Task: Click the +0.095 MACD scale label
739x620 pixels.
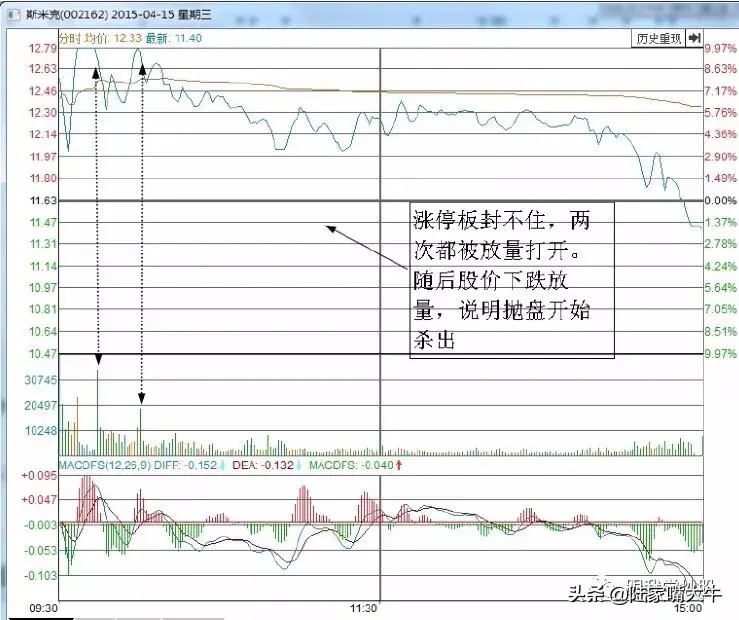Action: pos(40,476)
